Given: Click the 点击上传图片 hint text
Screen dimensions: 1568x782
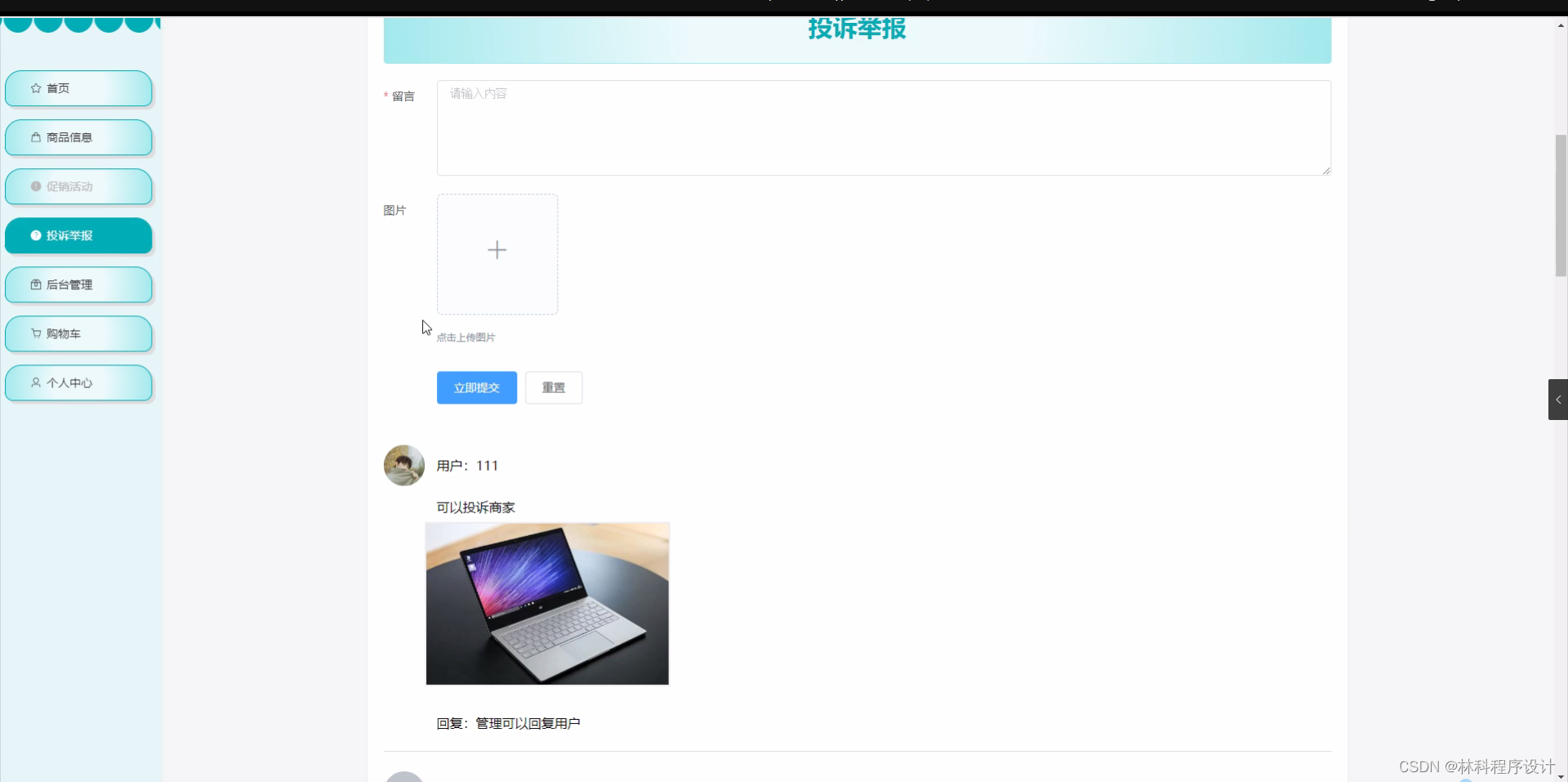Looking at the screenshot, I should click(x=465, y=337).
